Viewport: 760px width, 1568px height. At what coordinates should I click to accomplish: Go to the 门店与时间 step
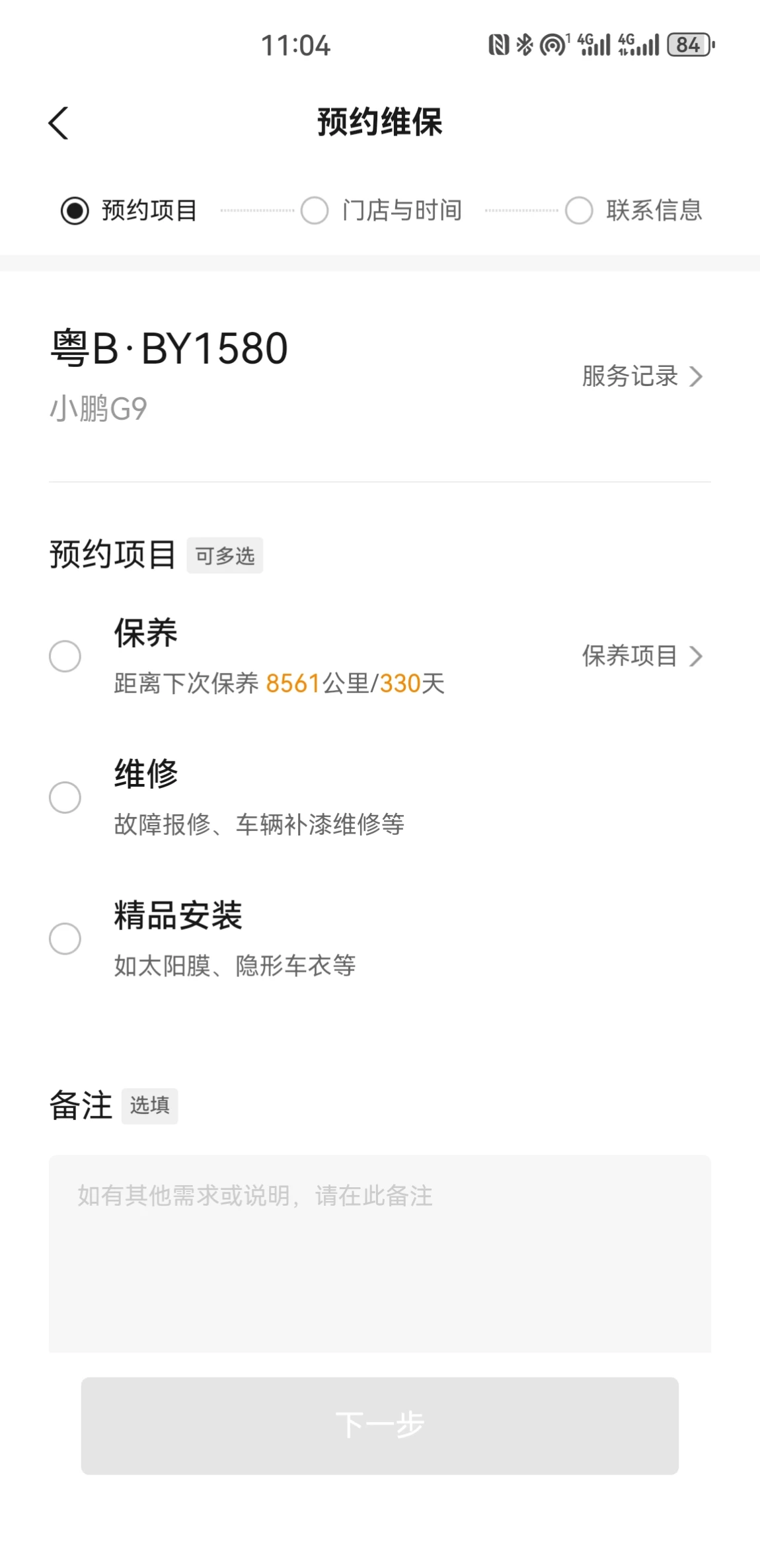381,211
